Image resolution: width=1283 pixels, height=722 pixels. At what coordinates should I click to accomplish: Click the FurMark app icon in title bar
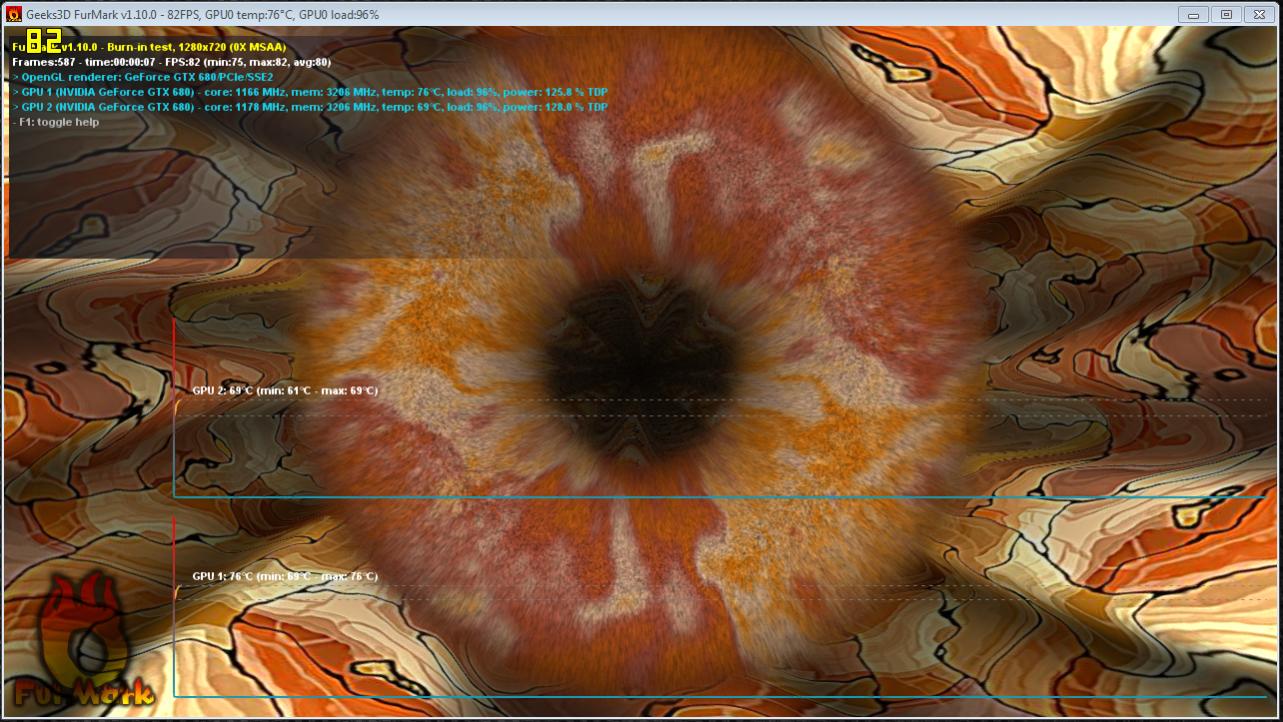coord(14,14)
